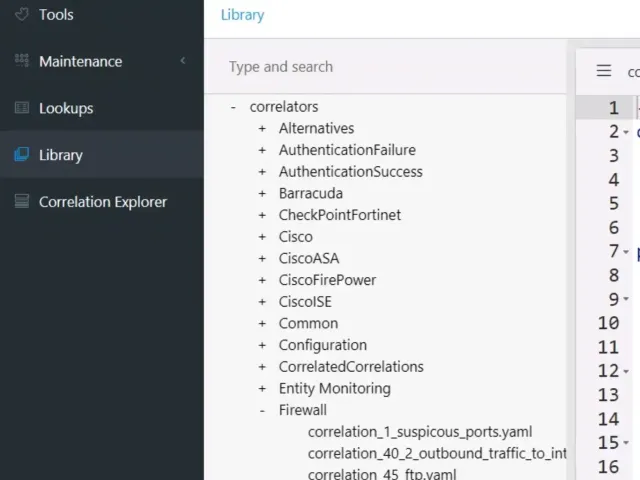Expand the Entity Monitoring folder plus sign
Screen dimensions: 640x480
pyautogui.click(x=262, y=388)
